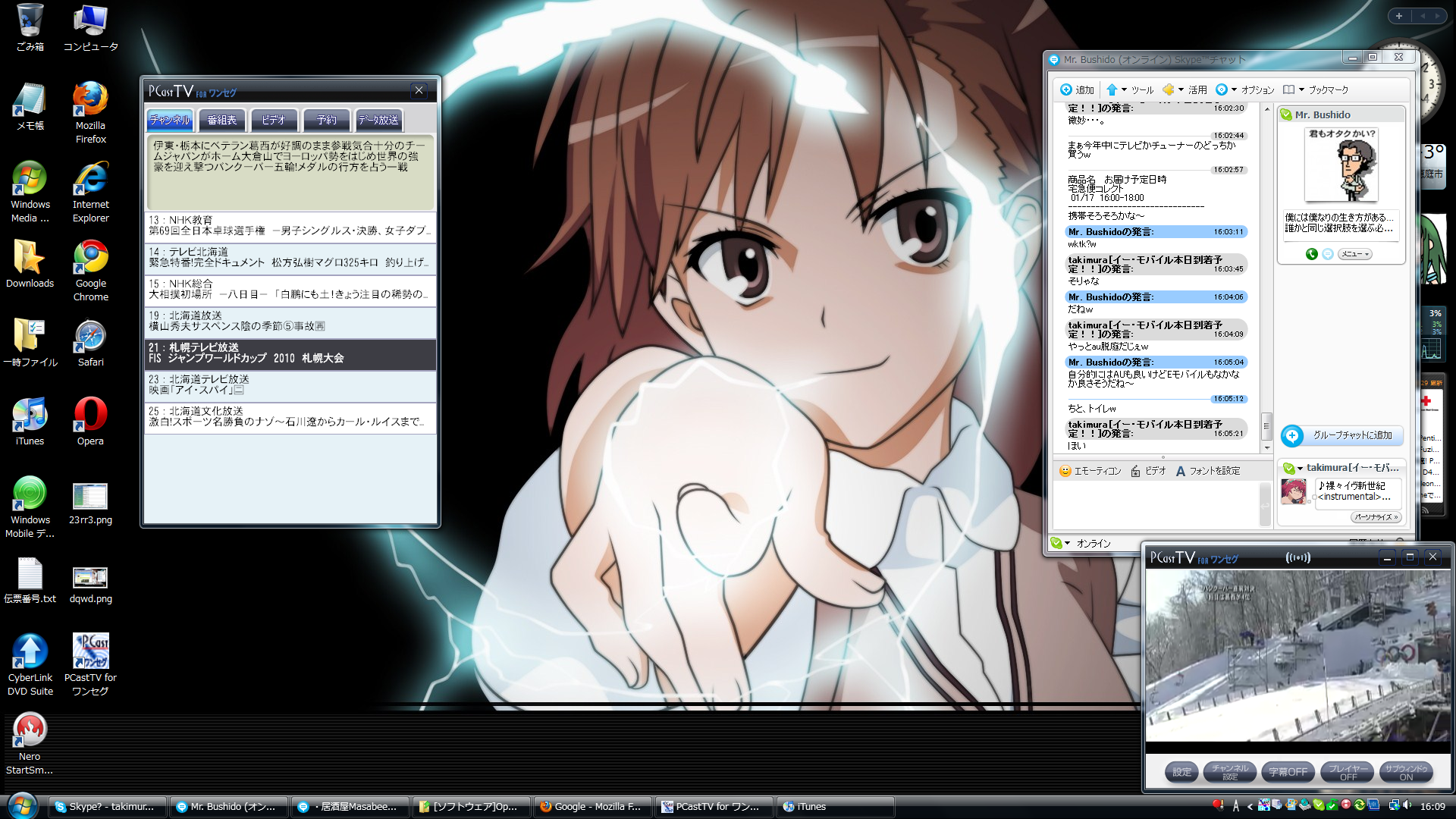The width and height of the screenshot is (1456, 819).
Task: Click the Font settings A icon
Action: [x=1180, y=471]
